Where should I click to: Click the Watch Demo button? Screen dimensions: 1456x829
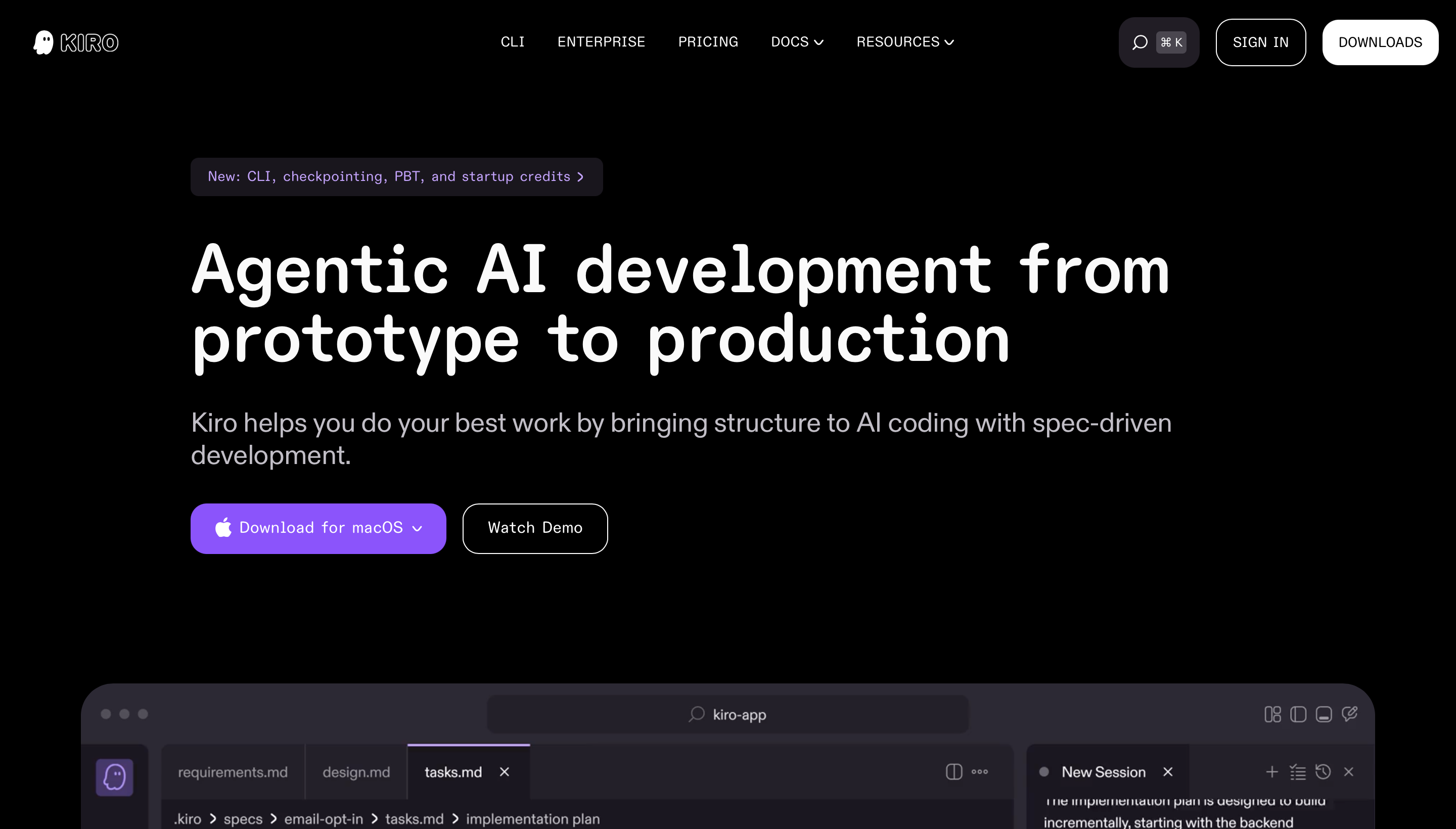(x=535, y=528)
